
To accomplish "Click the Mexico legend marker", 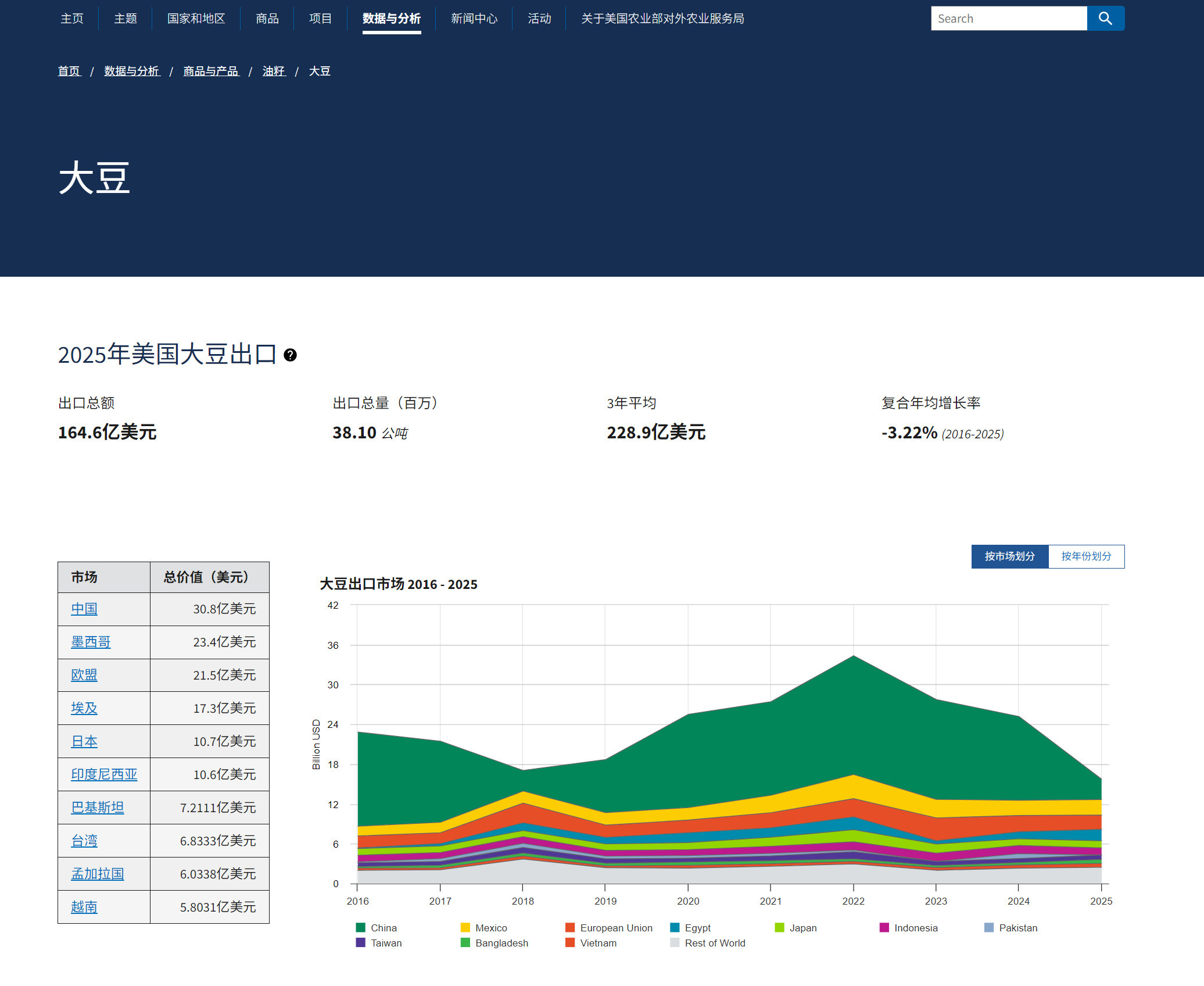I will tap(465, 927).
